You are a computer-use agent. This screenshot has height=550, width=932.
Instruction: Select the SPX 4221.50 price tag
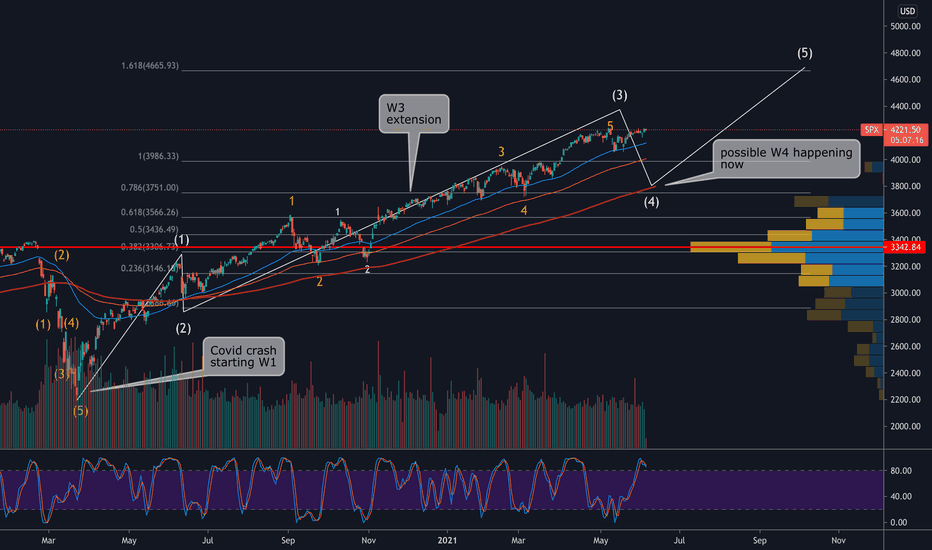(894, 130)
